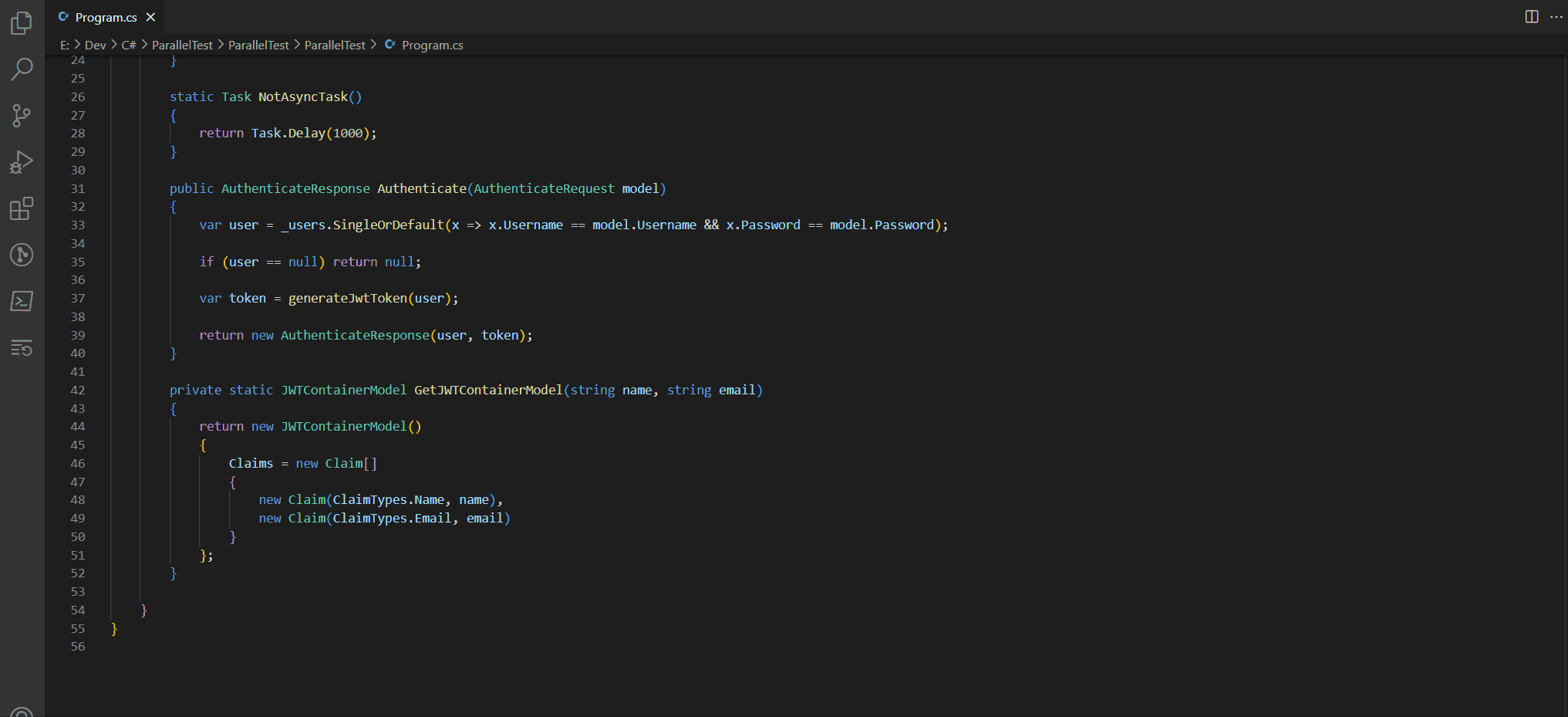Open the Explorer view in activity bar

[x=22, y=23]
